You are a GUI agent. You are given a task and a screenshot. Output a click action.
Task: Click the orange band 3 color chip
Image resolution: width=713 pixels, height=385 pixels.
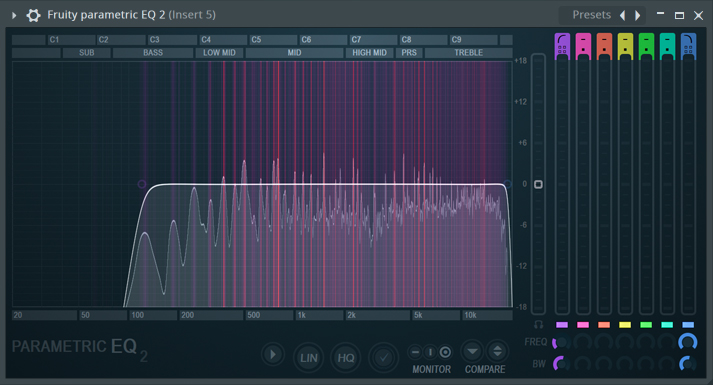604,325
